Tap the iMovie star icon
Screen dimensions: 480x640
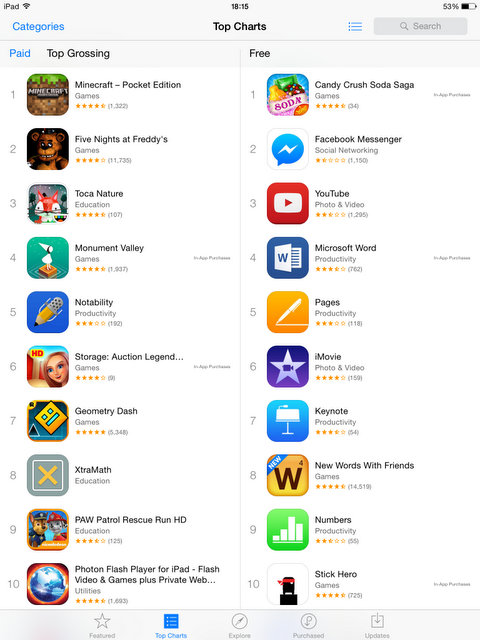click(x=288, y=367)
